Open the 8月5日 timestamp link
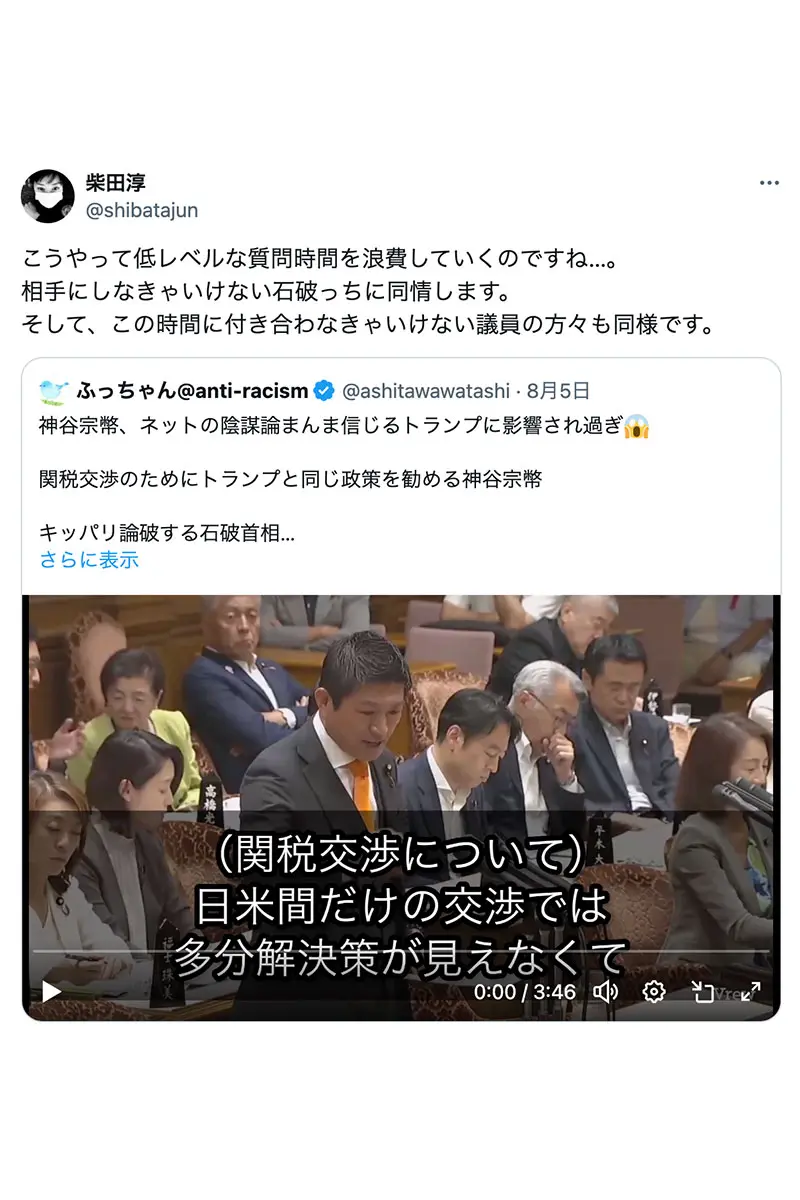The width and height of the screenshot is (800, 1200). 558,391
